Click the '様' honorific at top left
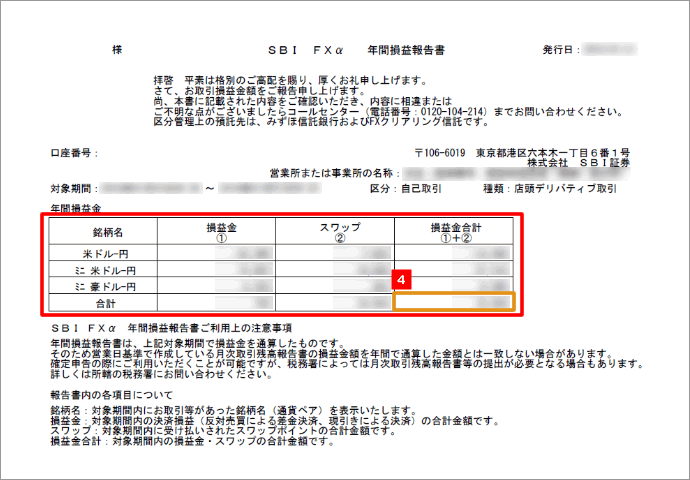 click(x=117, y=50)
